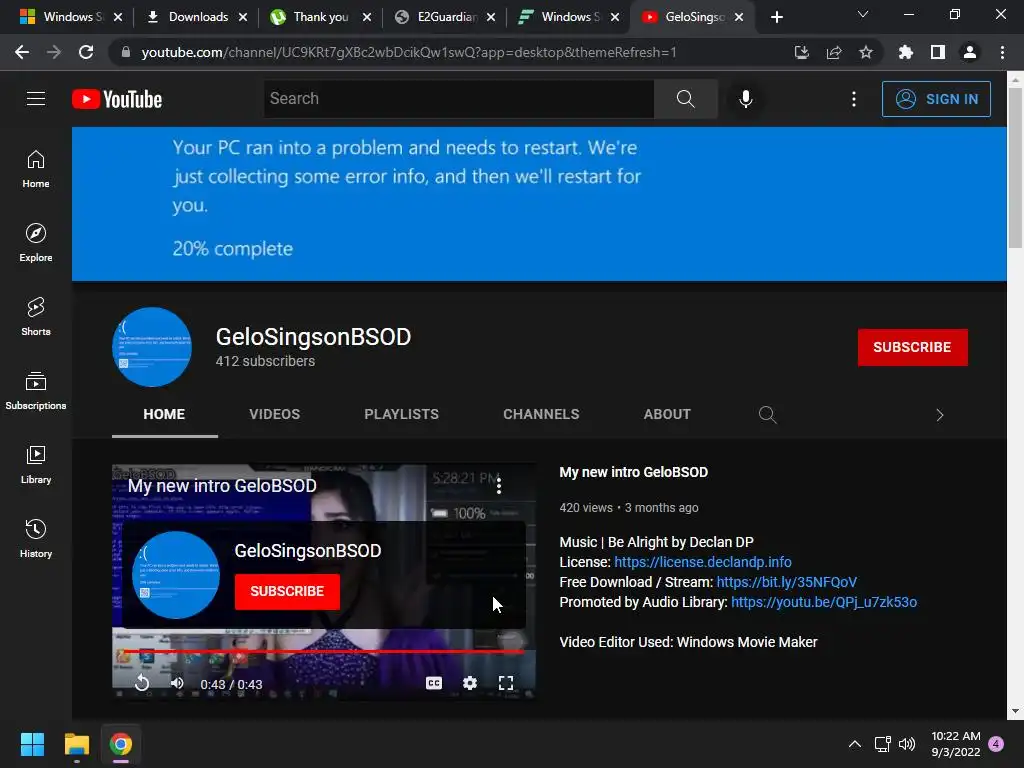1024x768 pixels.
Task: Open the bit.ly/35NFQoV link
Action: click(786, 583)
